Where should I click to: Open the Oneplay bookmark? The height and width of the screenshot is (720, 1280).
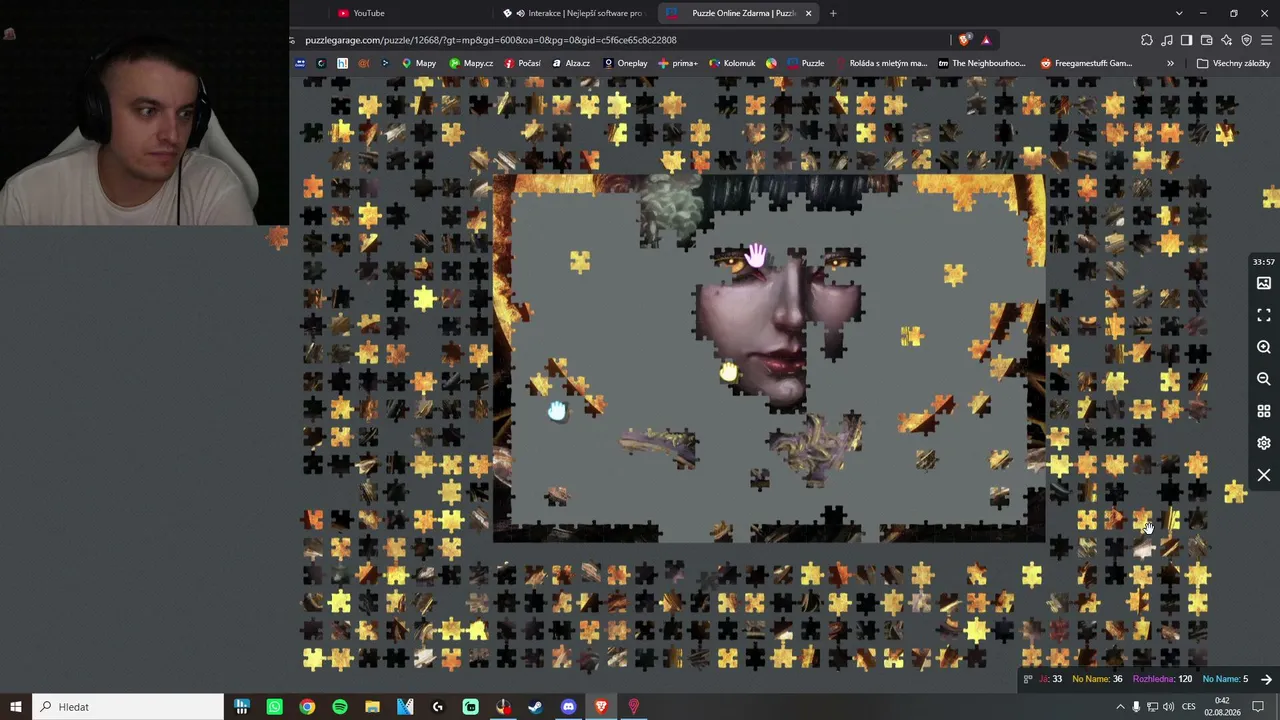point(625,63)
